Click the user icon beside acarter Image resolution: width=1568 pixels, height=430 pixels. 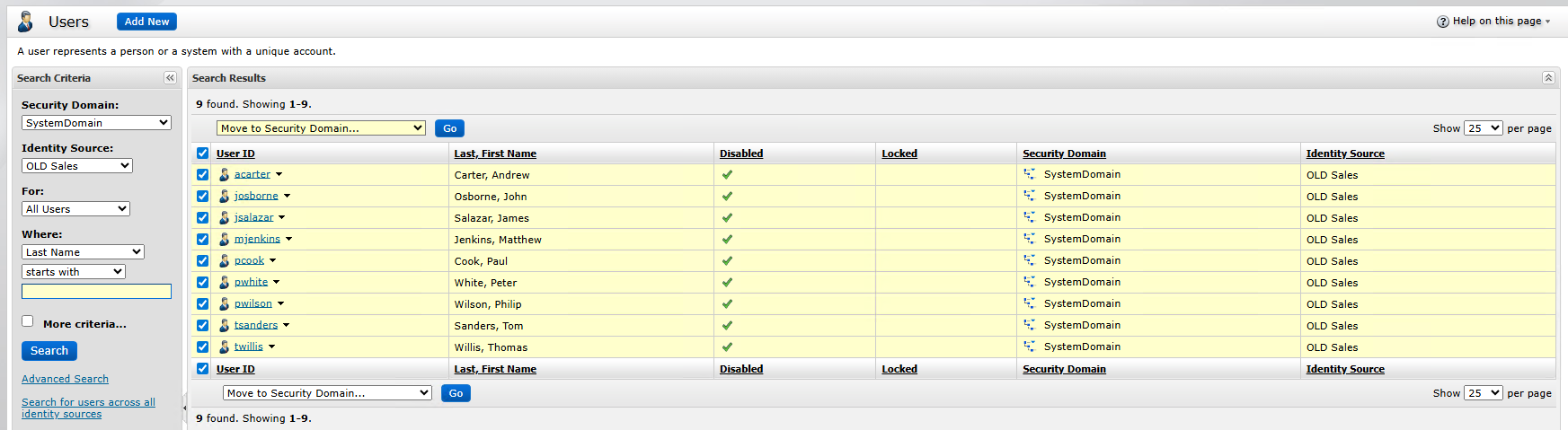tap(225, 174)
